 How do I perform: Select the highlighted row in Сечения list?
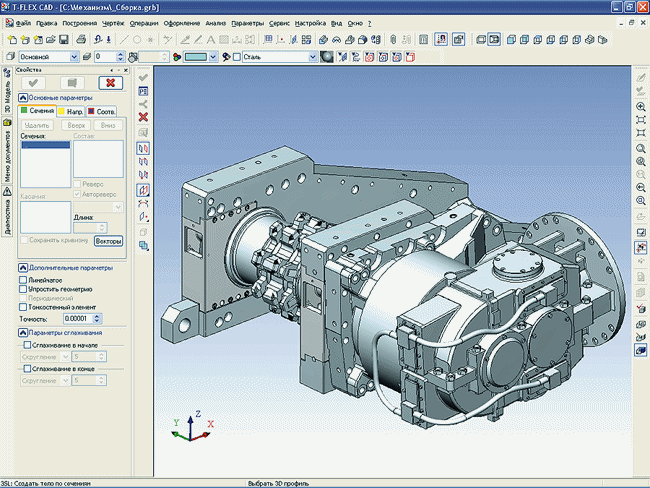click(x=46, y=145)
